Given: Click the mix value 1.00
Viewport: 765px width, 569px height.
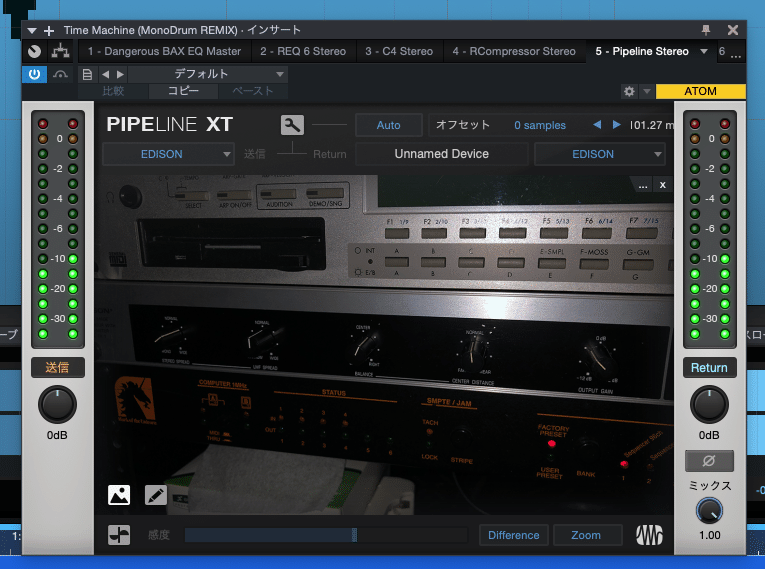Looking at the screenshot, I should [709, 535].
